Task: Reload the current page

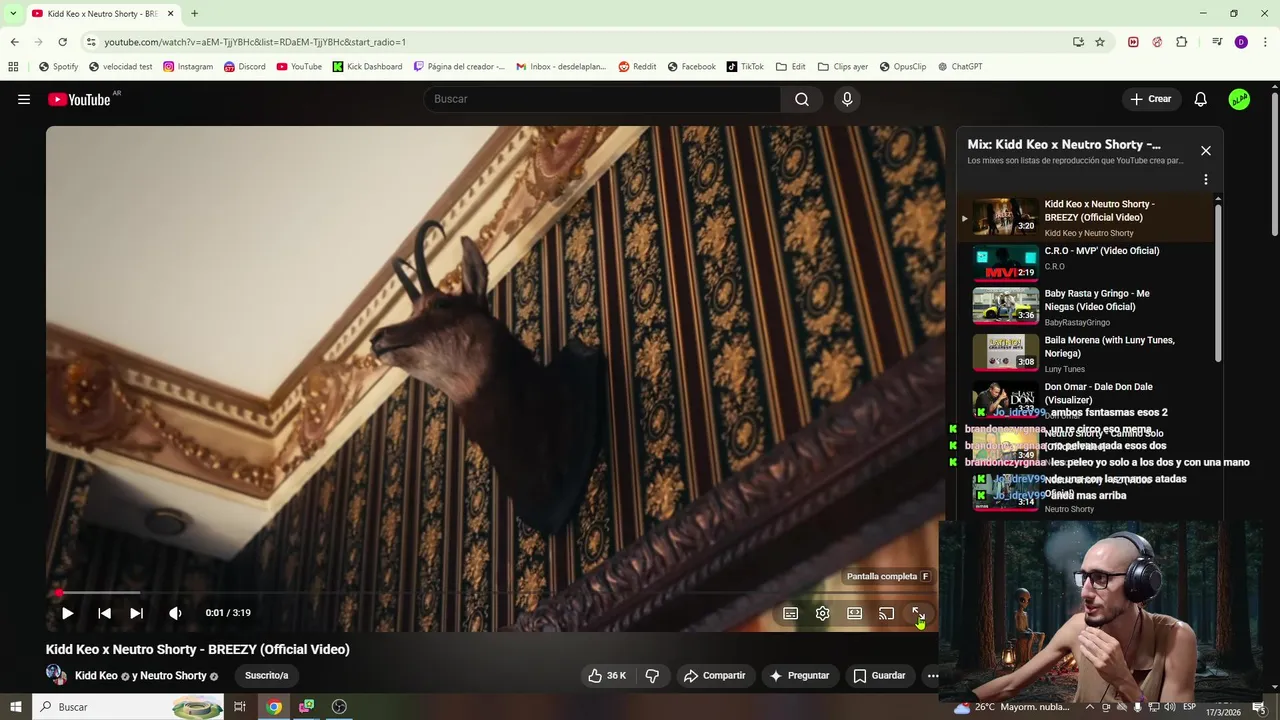Action: (62, 42)
